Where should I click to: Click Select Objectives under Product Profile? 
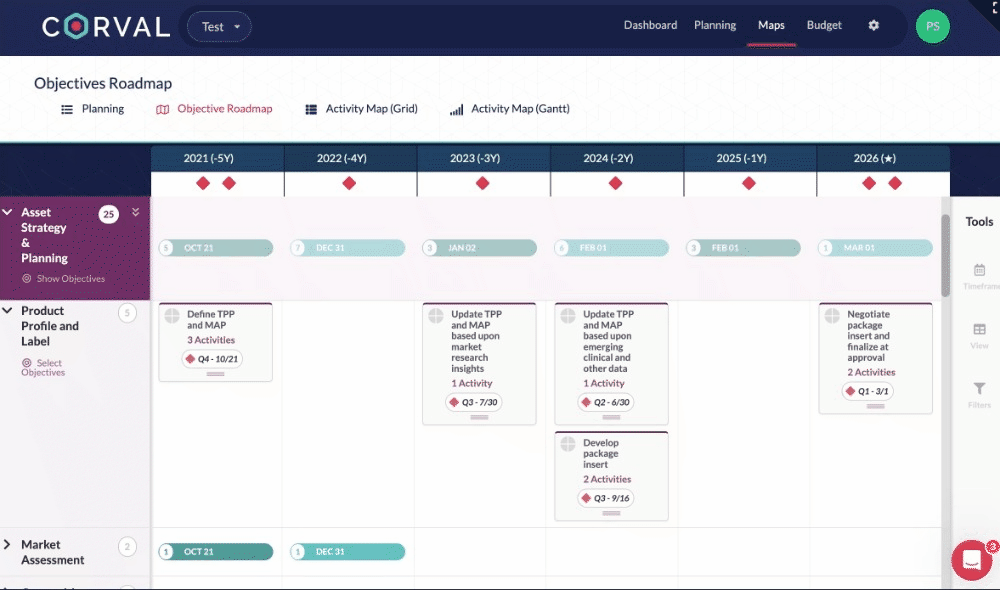pos(43,368)
